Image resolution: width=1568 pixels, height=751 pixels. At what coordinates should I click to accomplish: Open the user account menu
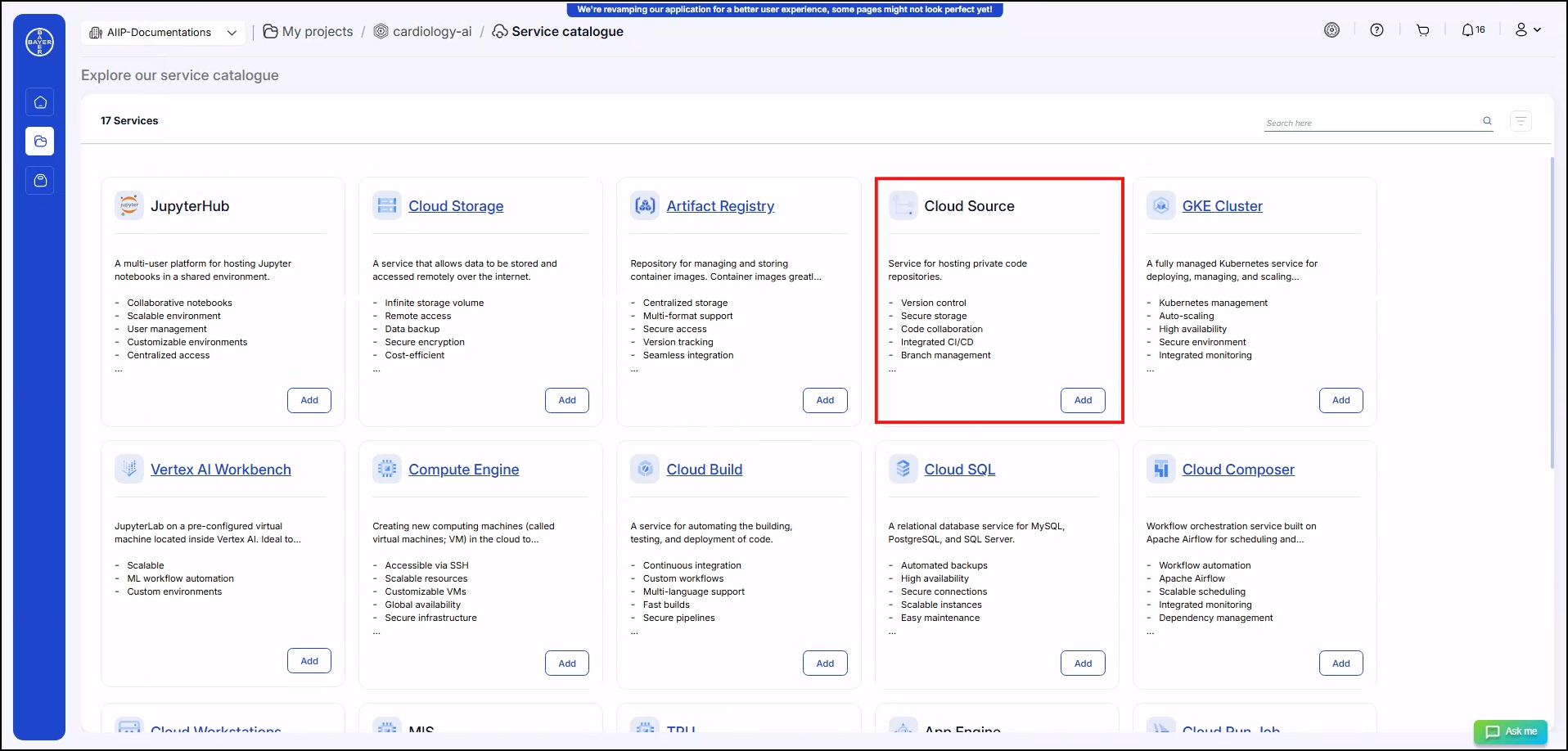click(x=1527, y=30)
